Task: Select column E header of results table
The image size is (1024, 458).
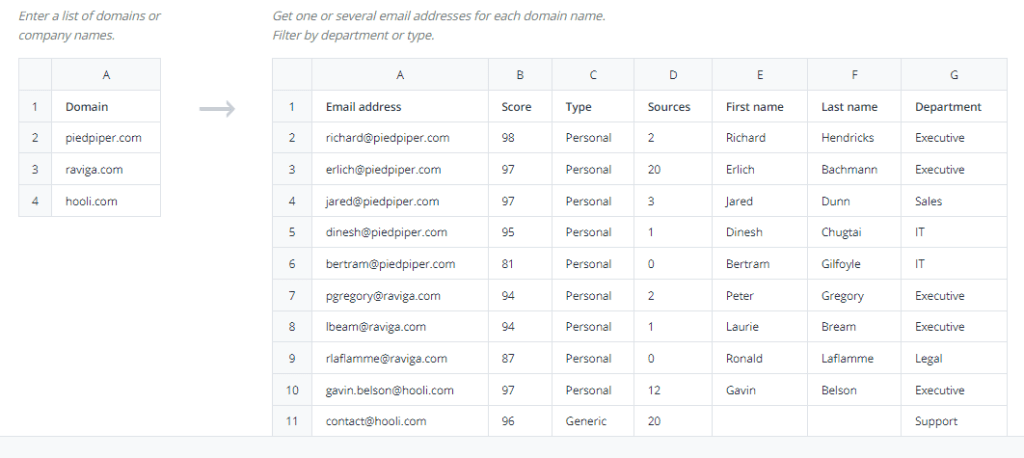Action: 760,74
